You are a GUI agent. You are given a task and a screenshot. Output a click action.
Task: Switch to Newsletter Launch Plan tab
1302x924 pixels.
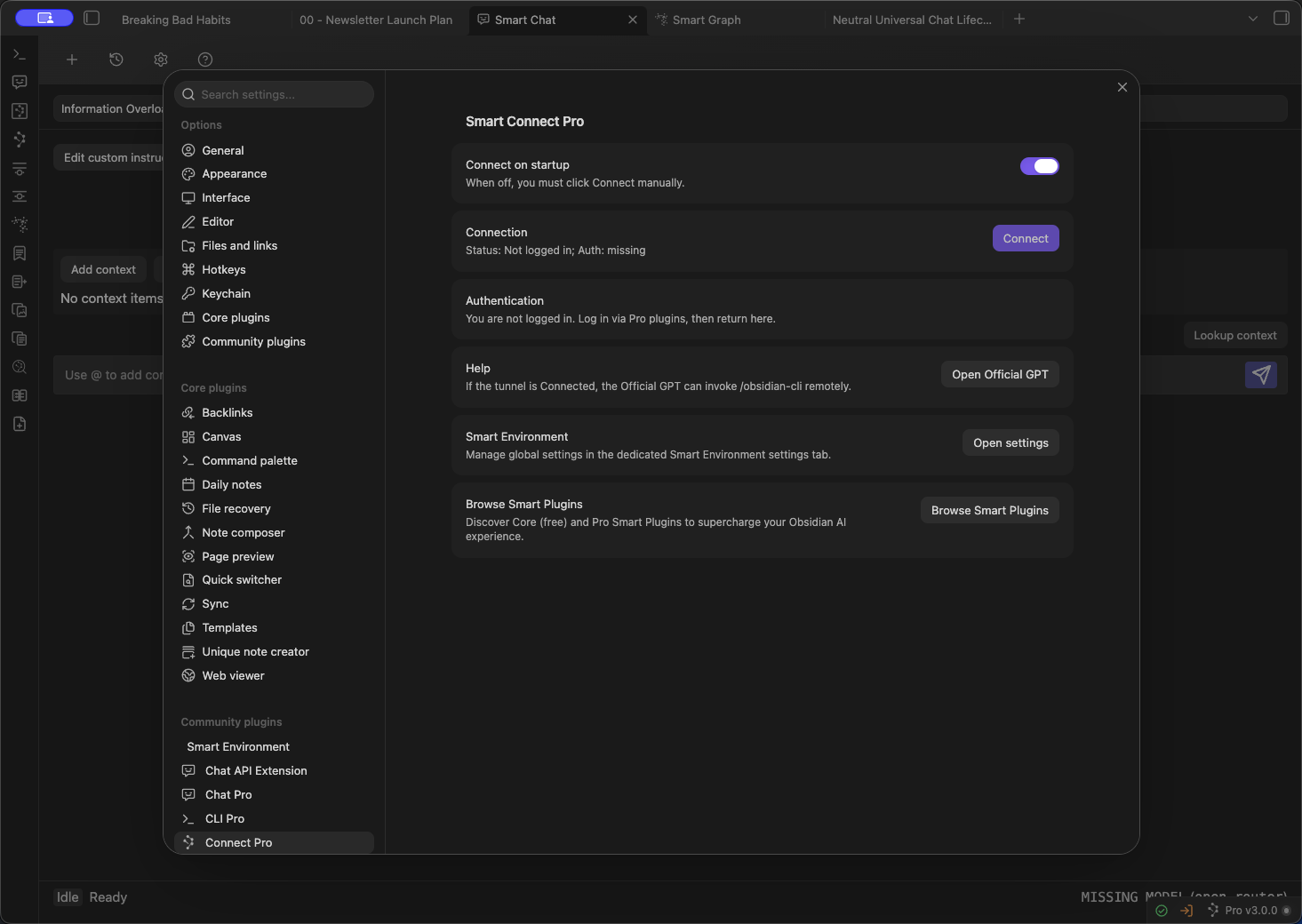click(376, 20)
